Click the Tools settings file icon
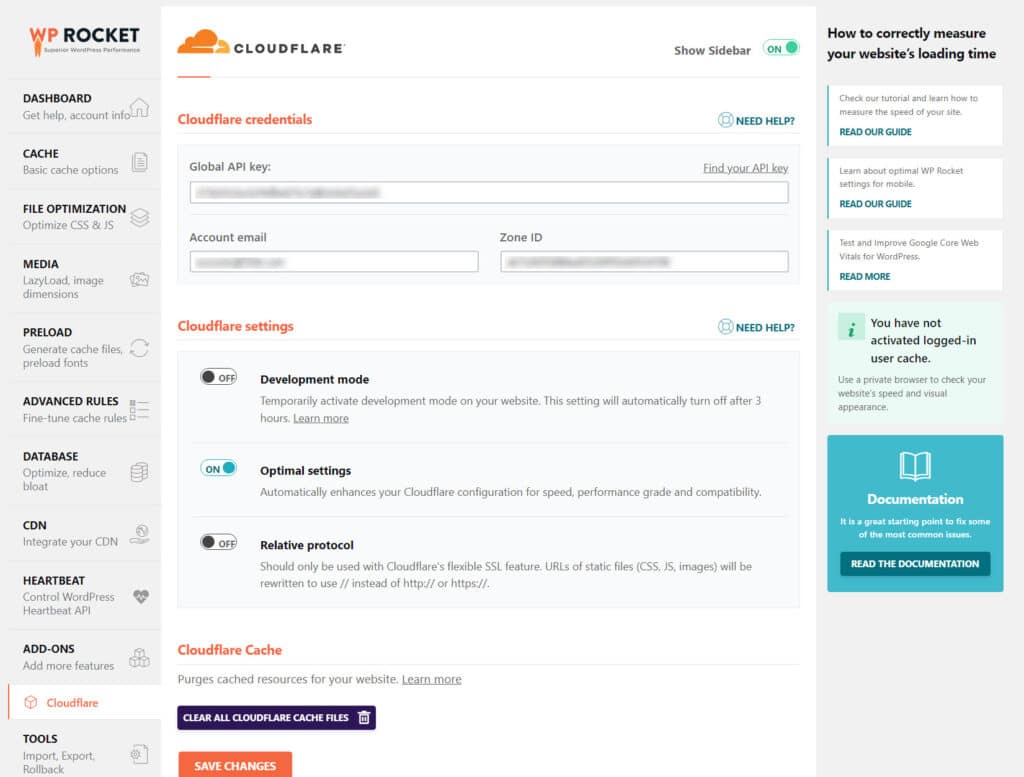Viewport: 1024px width, 777px height. coord(139,754)
